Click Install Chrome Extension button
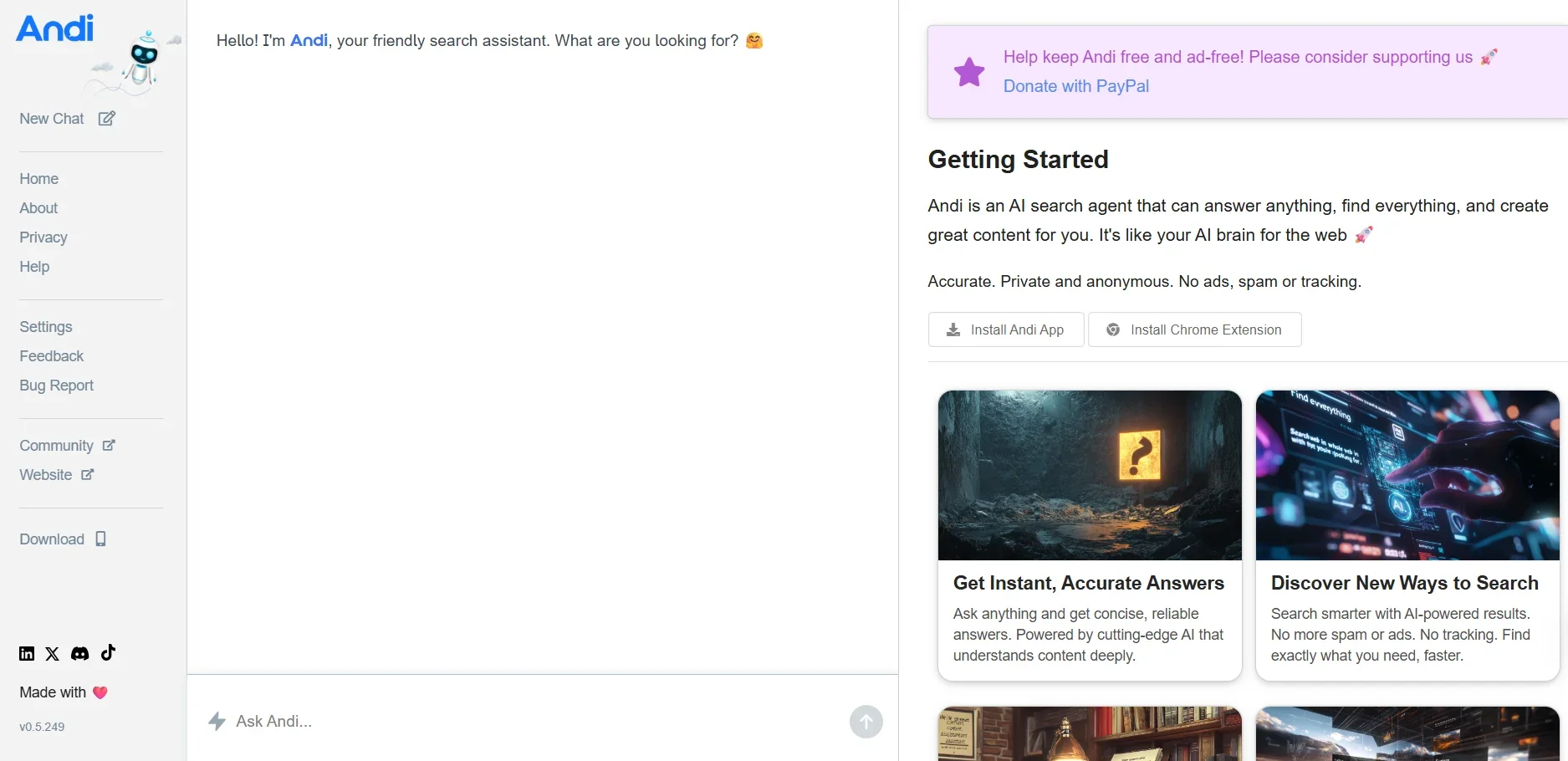 click(x=1194, y=329)
